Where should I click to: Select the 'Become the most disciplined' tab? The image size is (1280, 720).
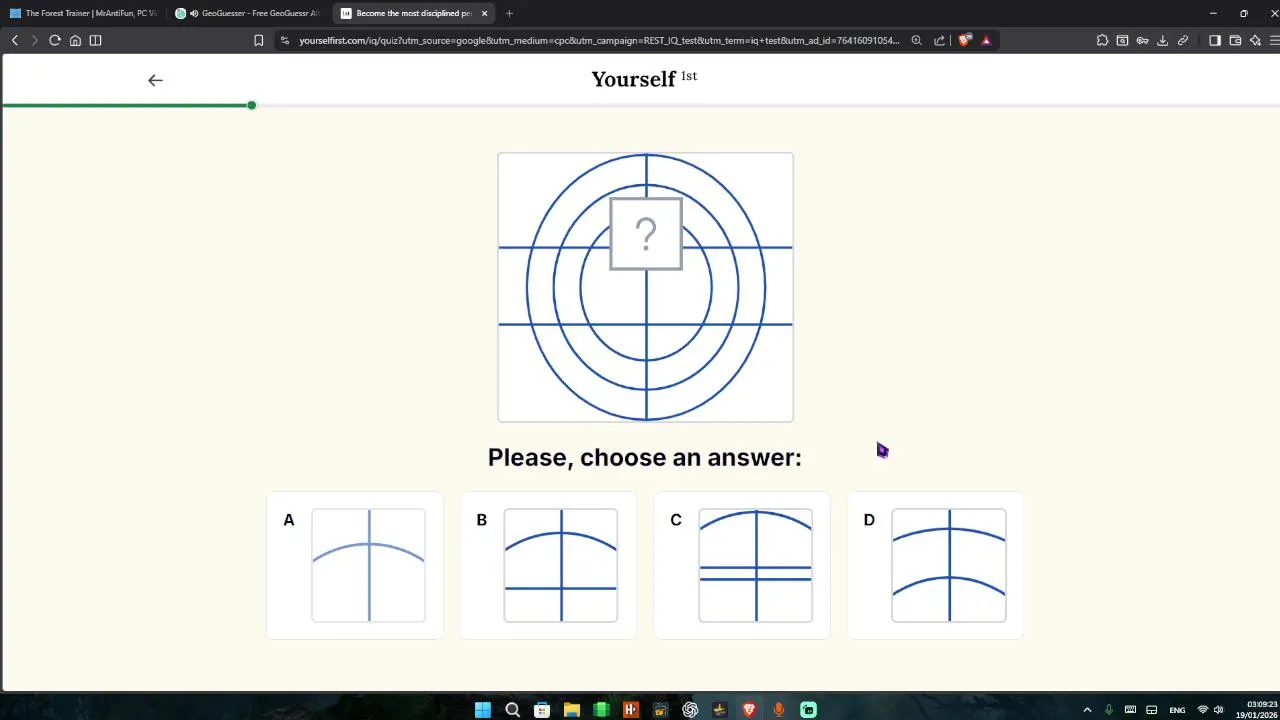(412, 13)
